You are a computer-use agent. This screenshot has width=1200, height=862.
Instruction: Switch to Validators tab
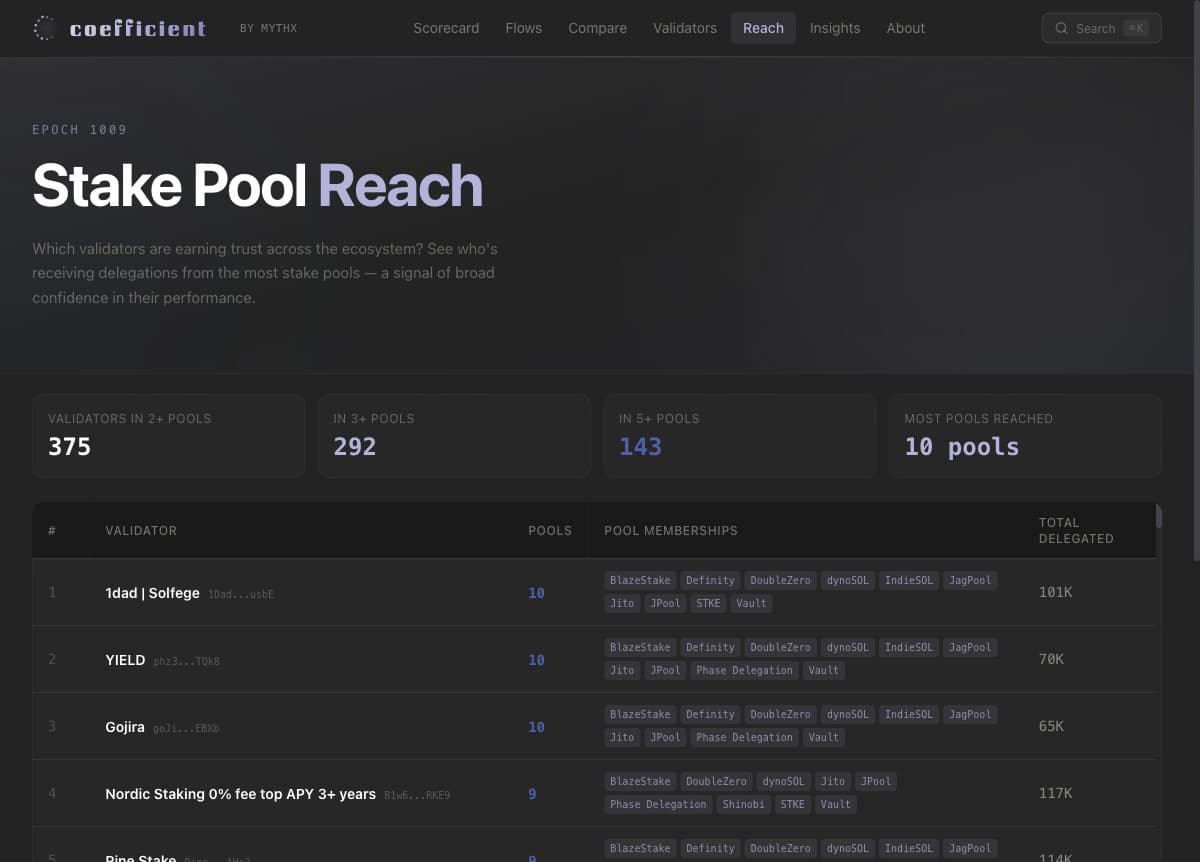pos(685,28)
